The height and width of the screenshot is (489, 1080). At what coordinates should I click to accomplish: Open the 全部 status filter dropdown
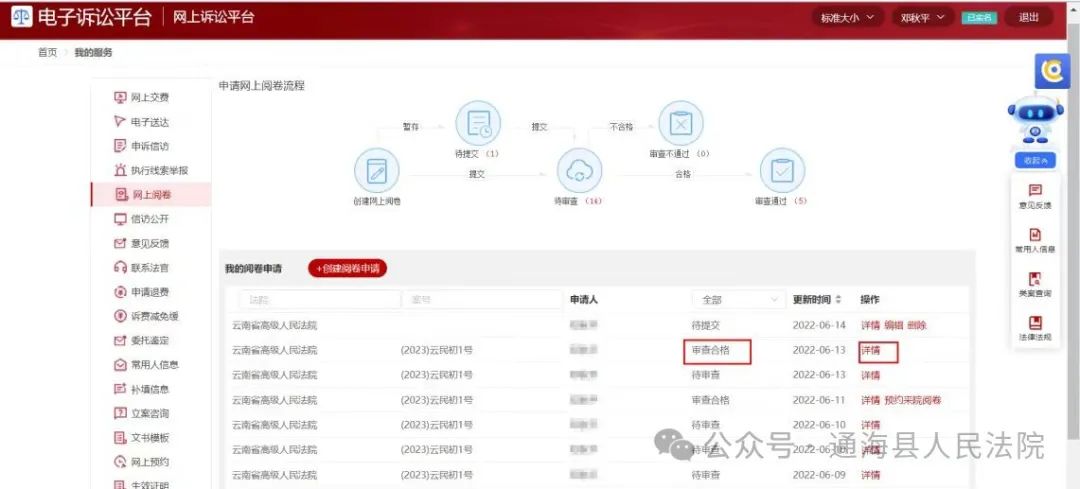tap(738, 300)
